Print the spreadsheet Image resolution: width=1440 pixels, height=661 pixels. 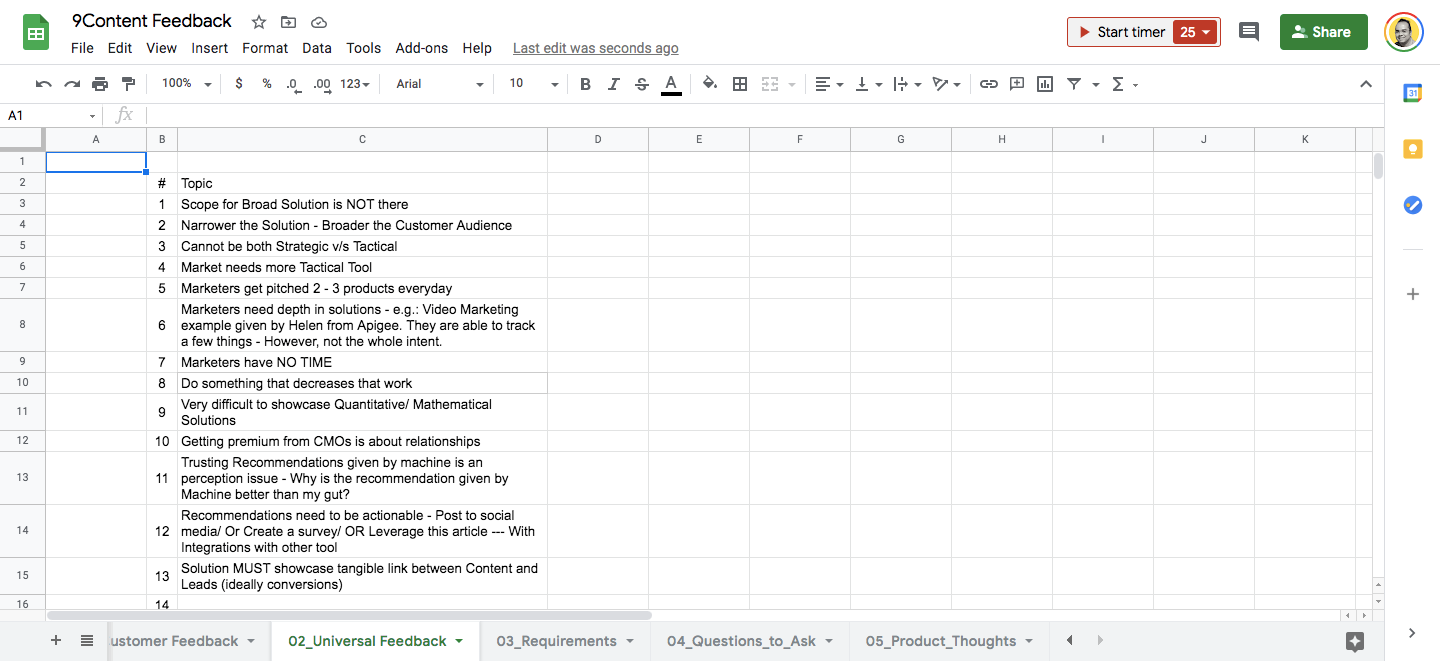pyautogui.click(x=100, y=84)
